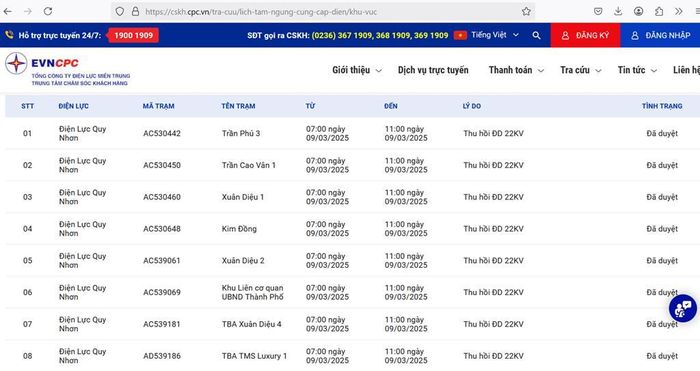Image resolution: width=700 pixels, height=371 pixels.
Task: Click the browser back arrow
Action: [8, 11]
